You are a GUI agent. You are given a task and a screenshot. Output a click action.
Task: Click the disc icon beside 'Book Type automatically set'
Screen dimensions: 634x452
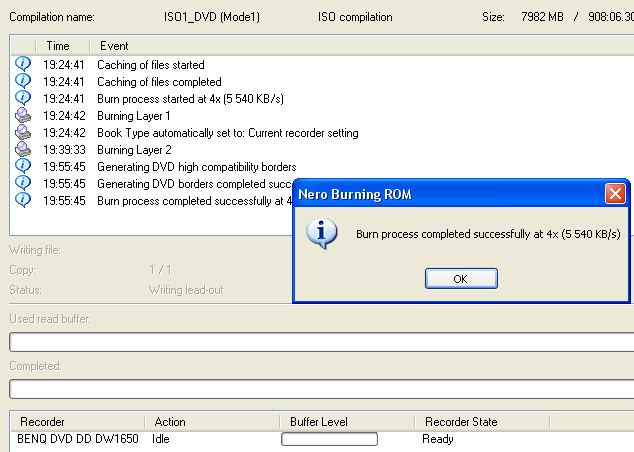[x=23, y=132]
